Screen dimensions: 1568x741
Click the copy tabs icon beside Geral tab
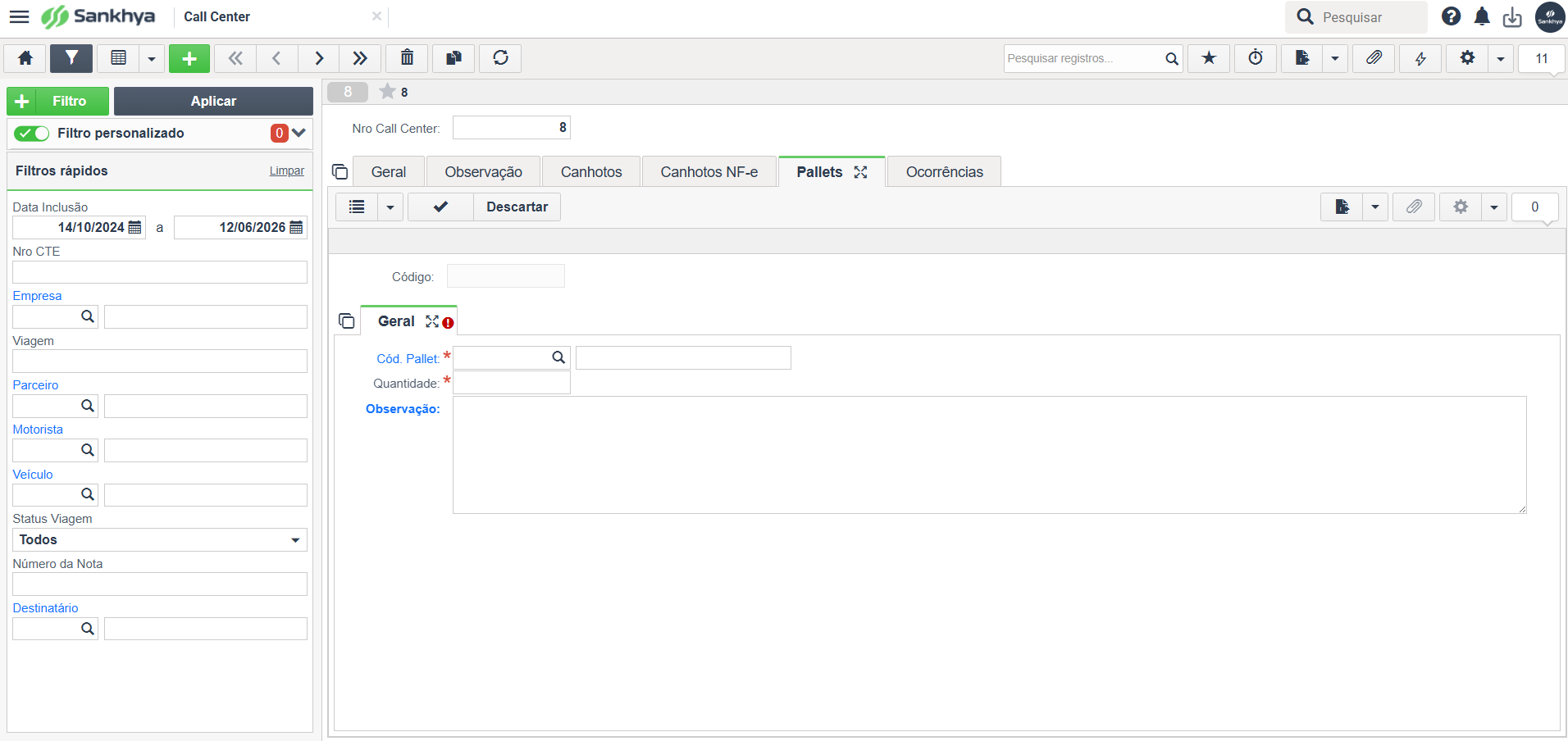(340, 171)
